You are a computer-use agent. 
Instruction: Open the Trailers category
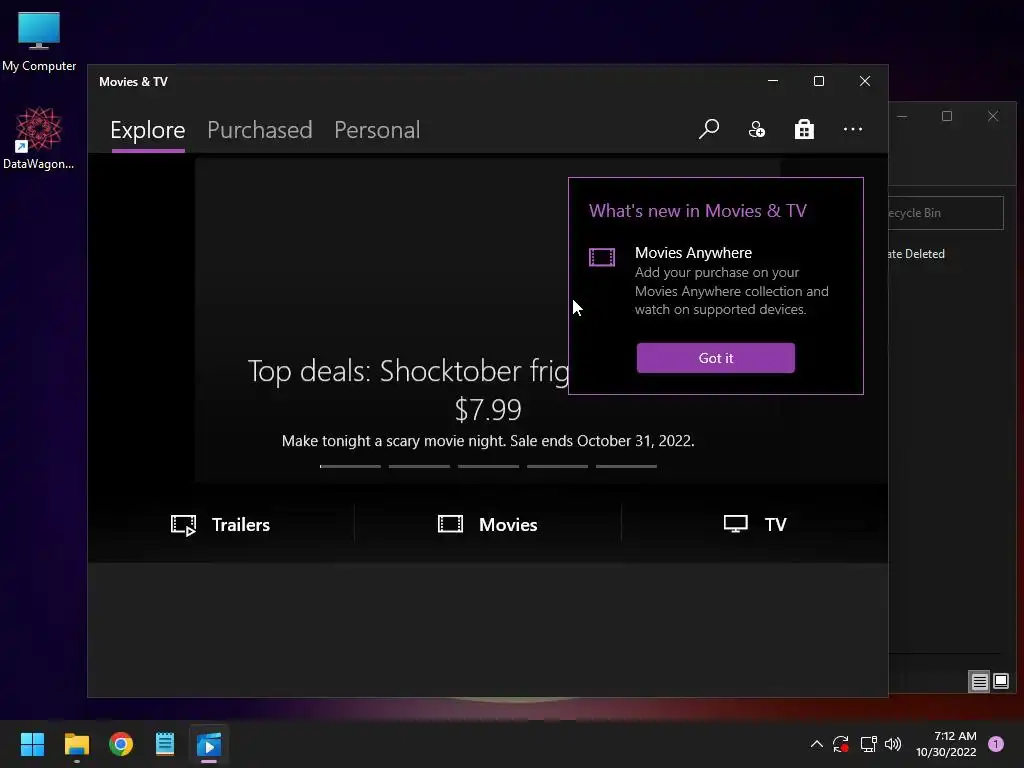pyautogui.click(x=221, y=524)
